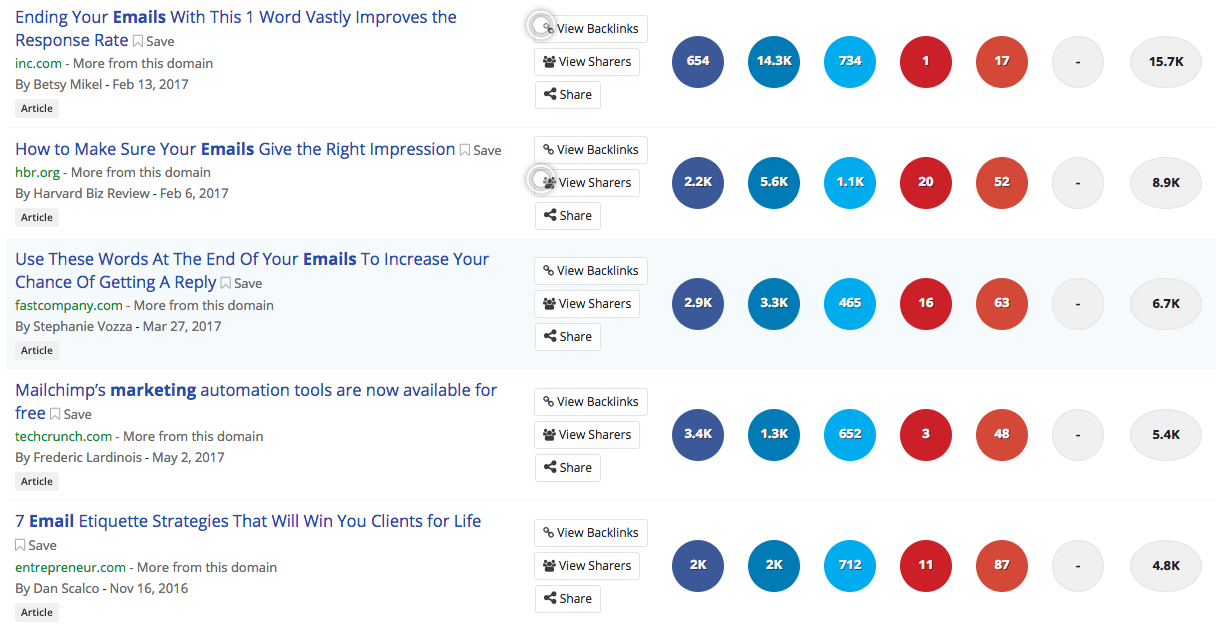Screen dimensions: 1223x629
Task: Open 'How to Make Sure Your Emails' article
Action: [x=235, y=149]
